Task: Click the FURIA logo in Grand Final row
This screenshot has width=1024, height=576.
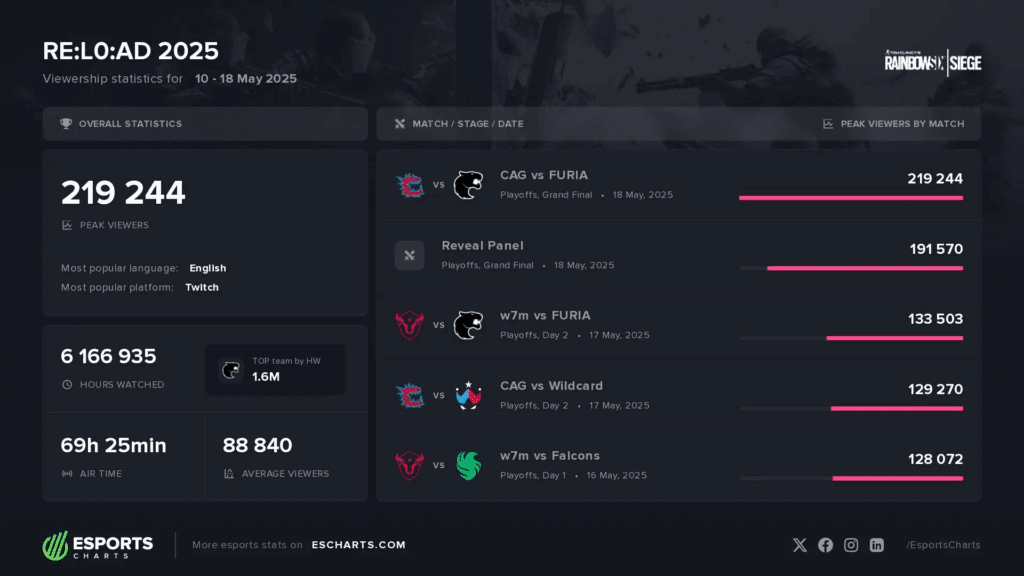Action: (x=468, y=185)
